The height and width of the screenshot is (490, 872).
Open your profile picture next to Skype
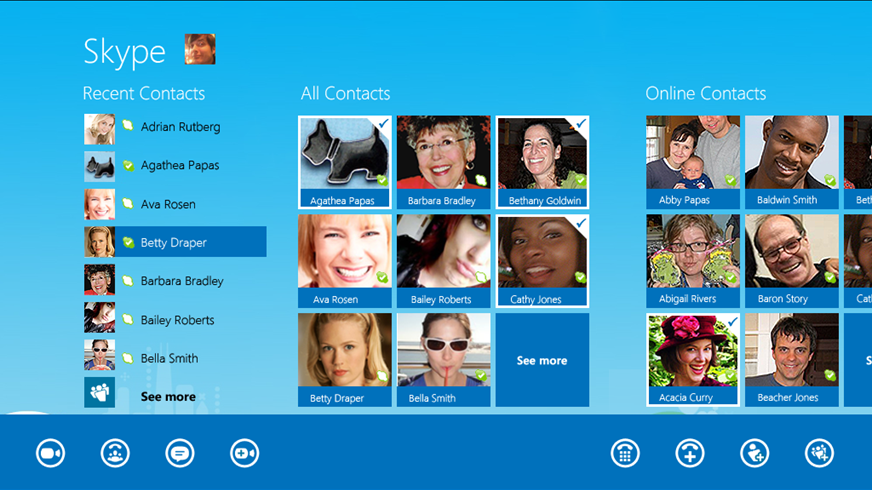point(200,49)
